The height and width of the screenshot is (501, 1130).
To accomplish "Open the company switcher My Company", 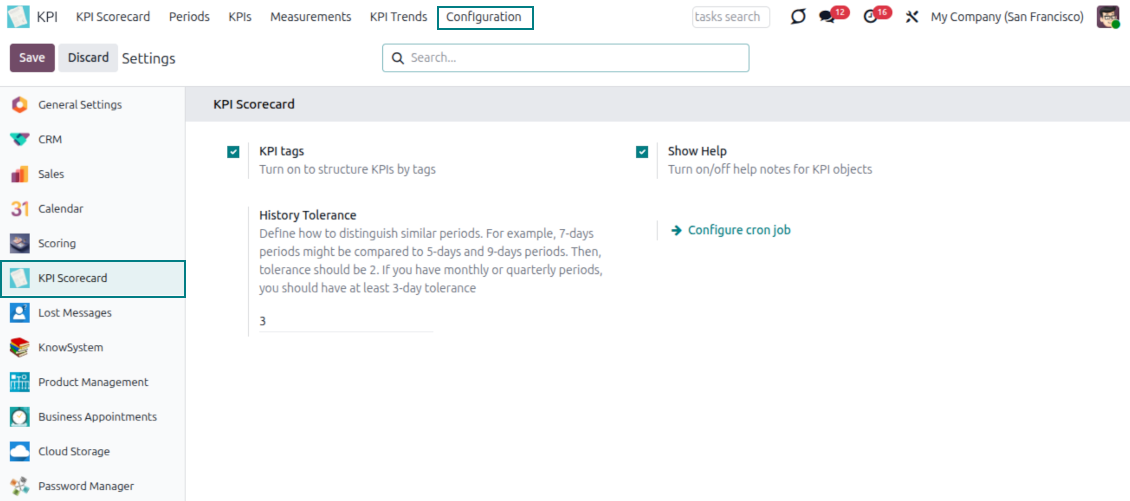I will (x=1006, y=17).
